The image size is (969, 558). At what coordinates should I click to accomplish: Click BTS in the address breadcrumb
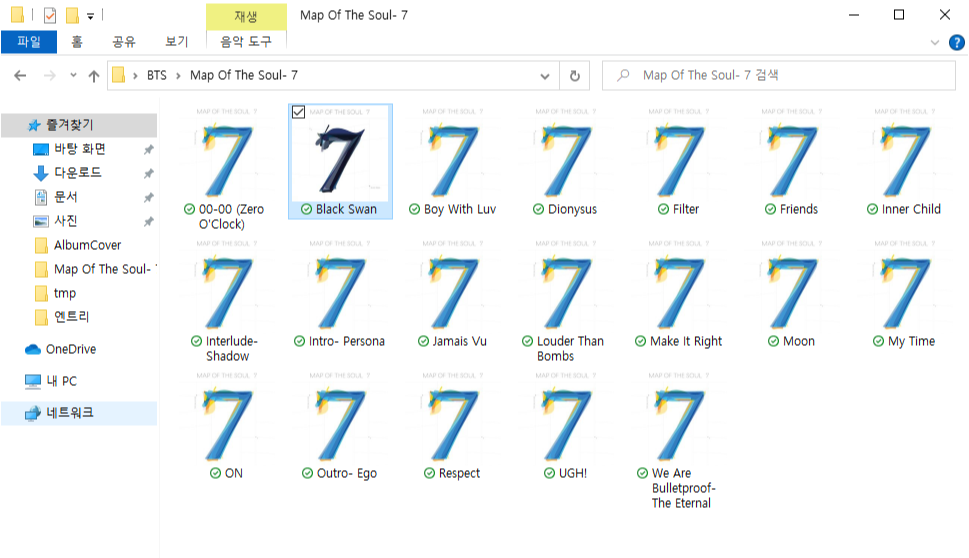[x=157, y=75]
